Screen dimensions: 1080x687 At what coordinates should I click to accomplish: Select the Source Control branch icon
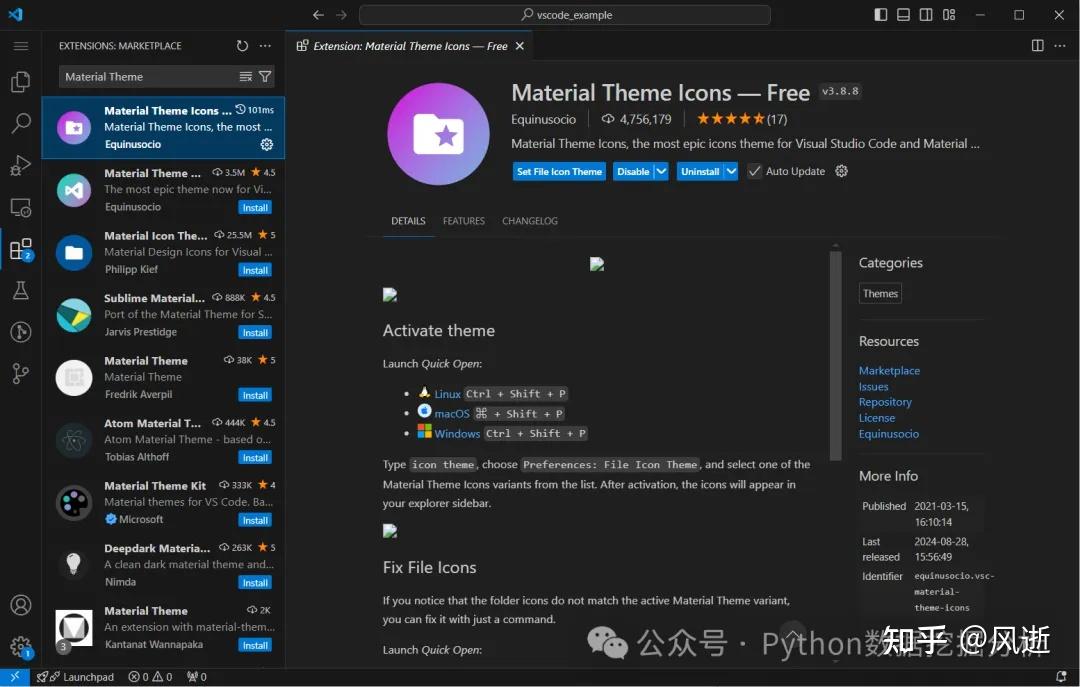point(20,374)
